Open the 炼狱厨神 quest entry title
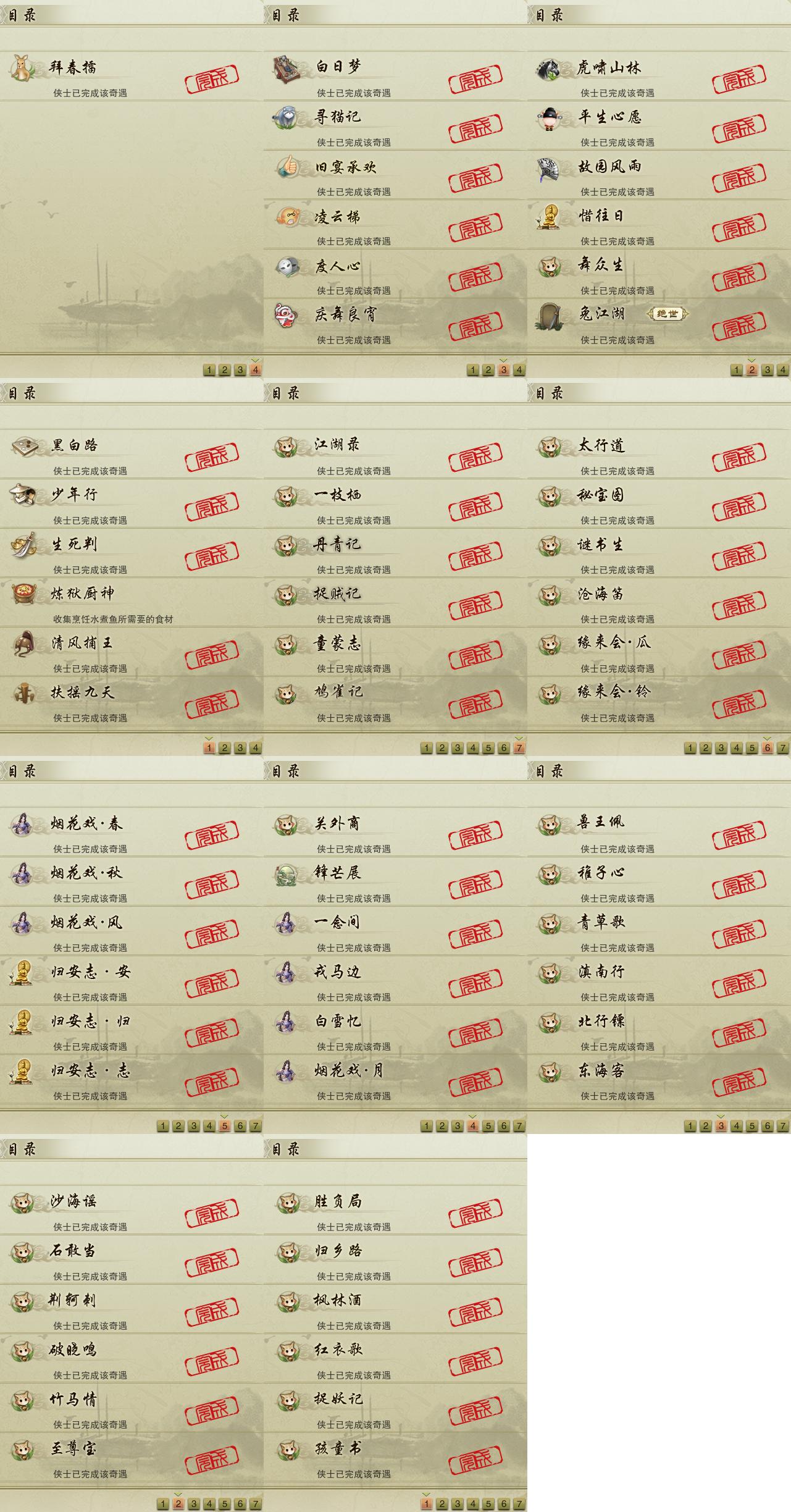The image size is (791, 1512). click(x=83, y=594)
